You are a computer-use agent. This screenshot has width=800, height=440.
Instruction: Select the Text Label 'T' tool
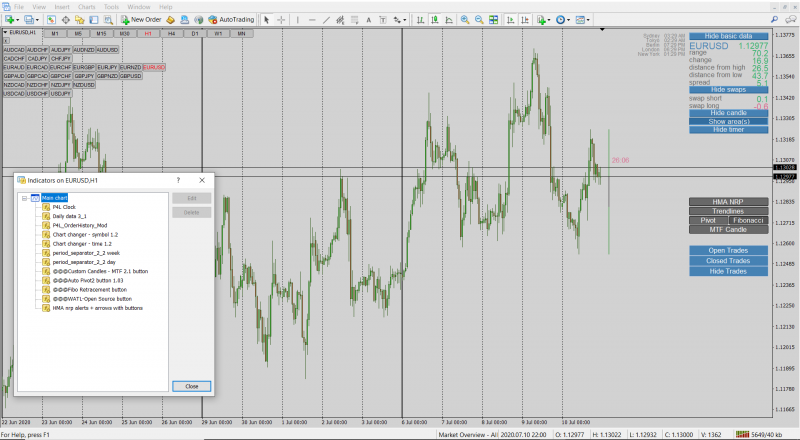[383, 19]
